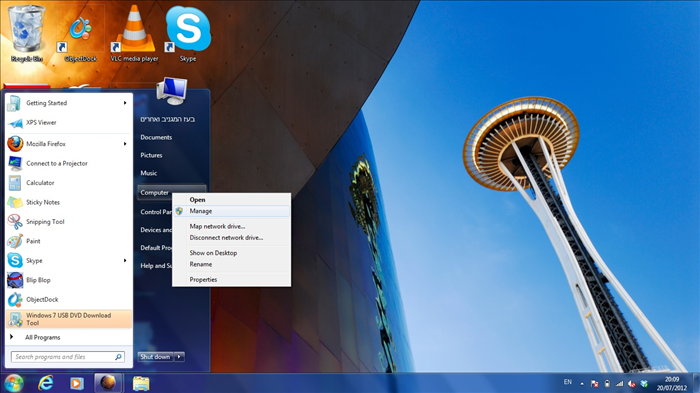
Task: Click the Dropbox tray icon
Action: click(644, 384)
